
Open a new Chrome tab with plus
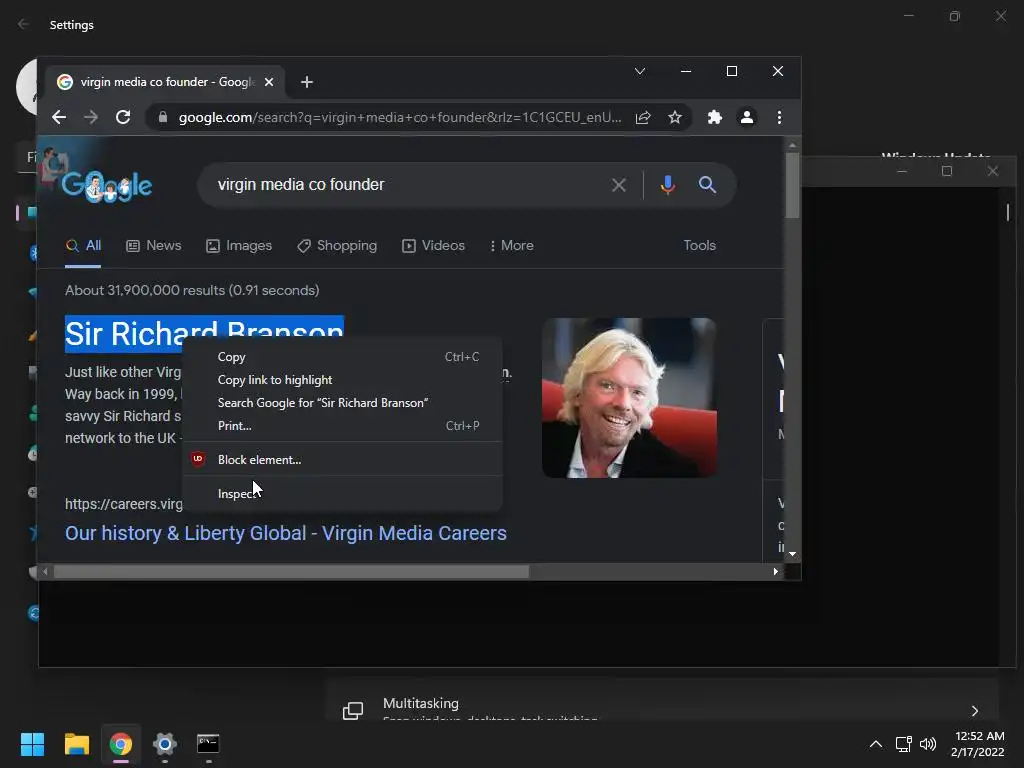coord(307,82)
